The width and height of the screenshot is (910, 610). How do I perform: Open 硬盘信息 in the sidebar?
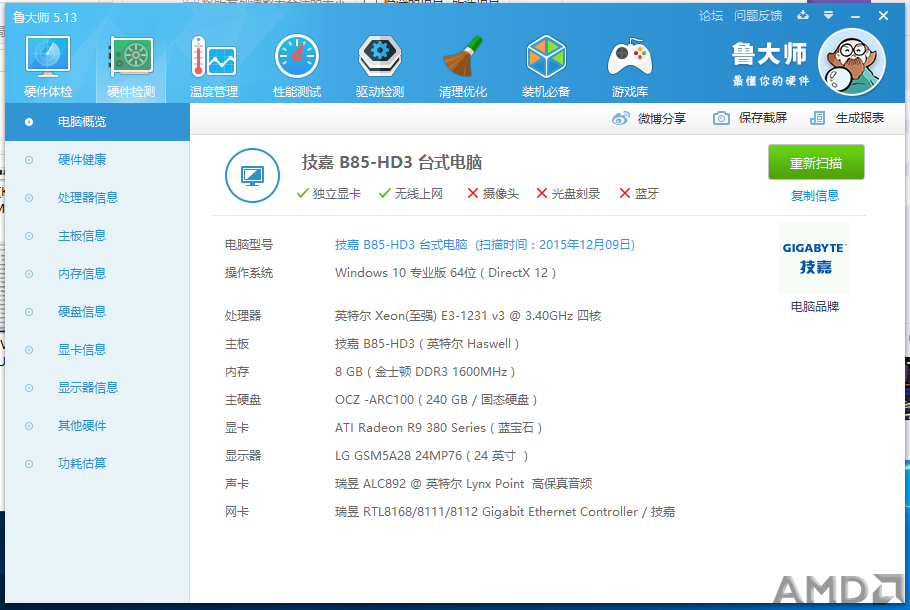(98, 312)
